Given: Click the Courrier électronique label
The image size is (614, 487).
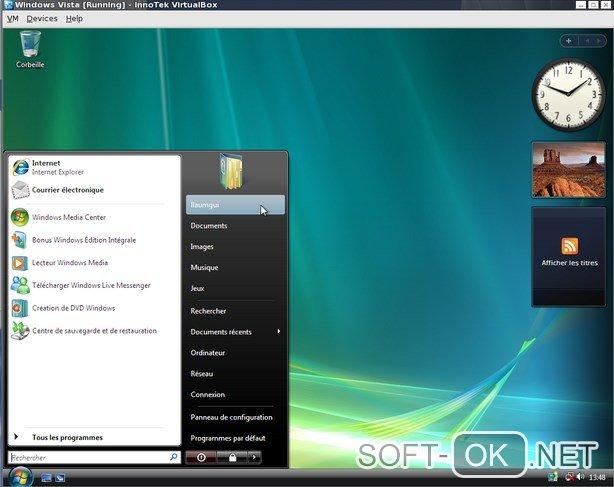Looking at the screenshot, I should click(x=68, y=190).
